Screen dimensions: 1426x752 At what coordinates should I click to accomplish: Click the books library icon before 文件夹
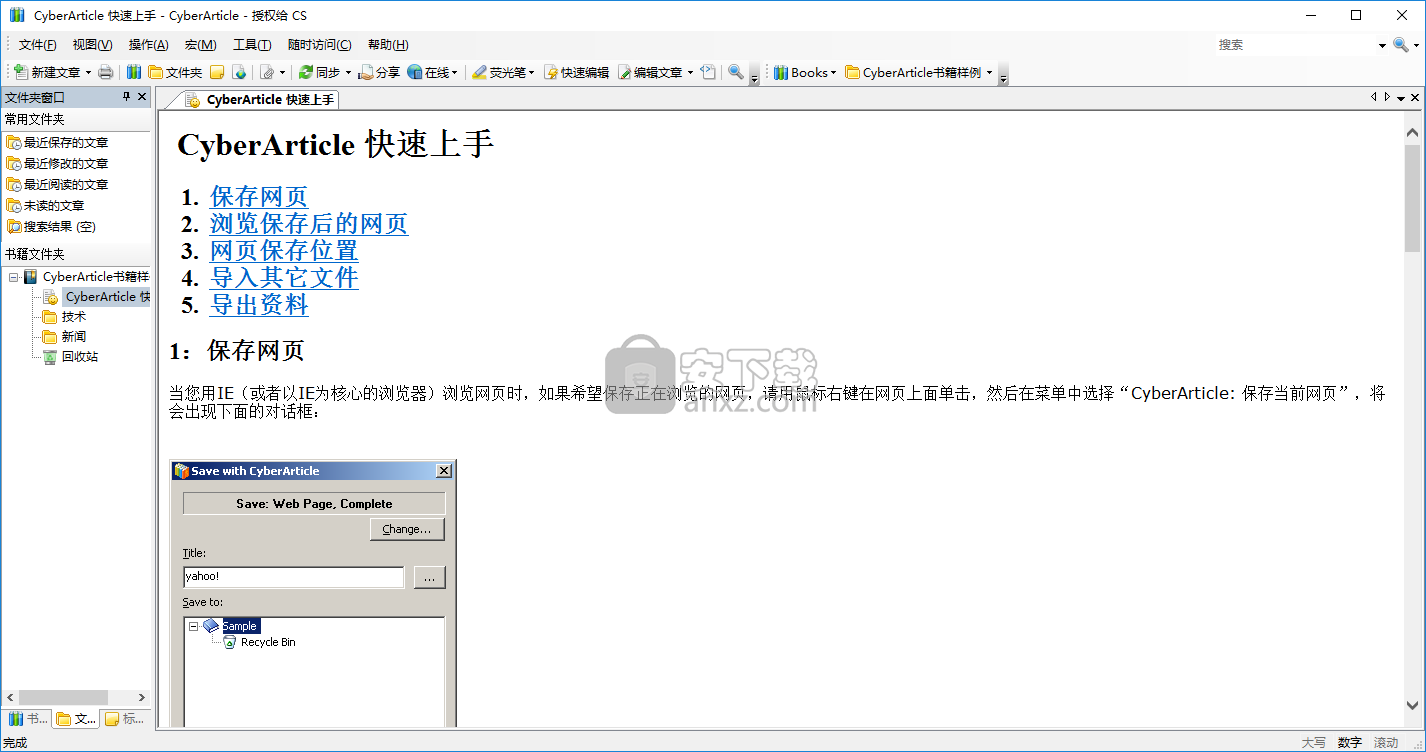pos(134,72)
